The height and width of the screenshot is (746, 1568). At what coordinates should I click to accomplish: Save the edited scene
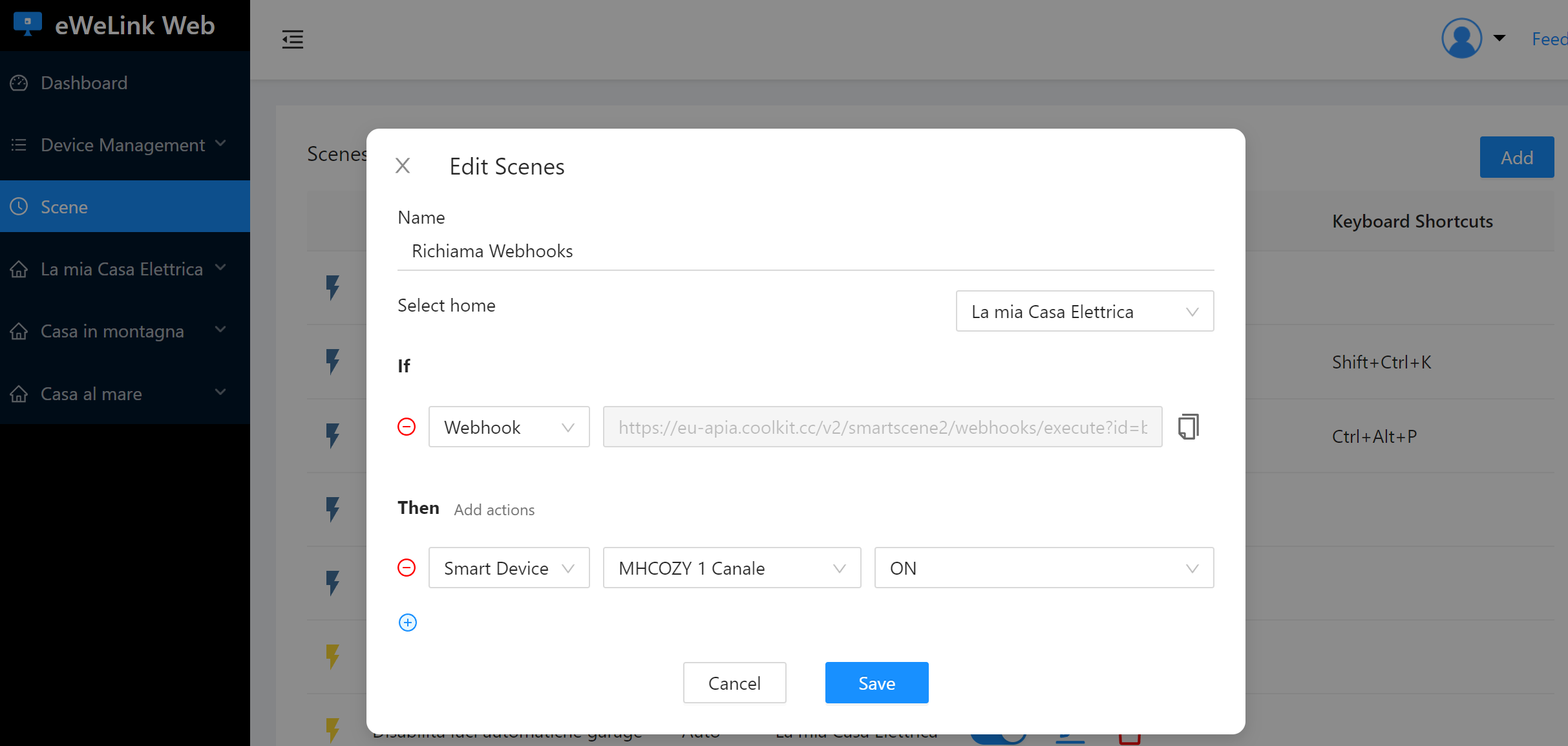876,683
